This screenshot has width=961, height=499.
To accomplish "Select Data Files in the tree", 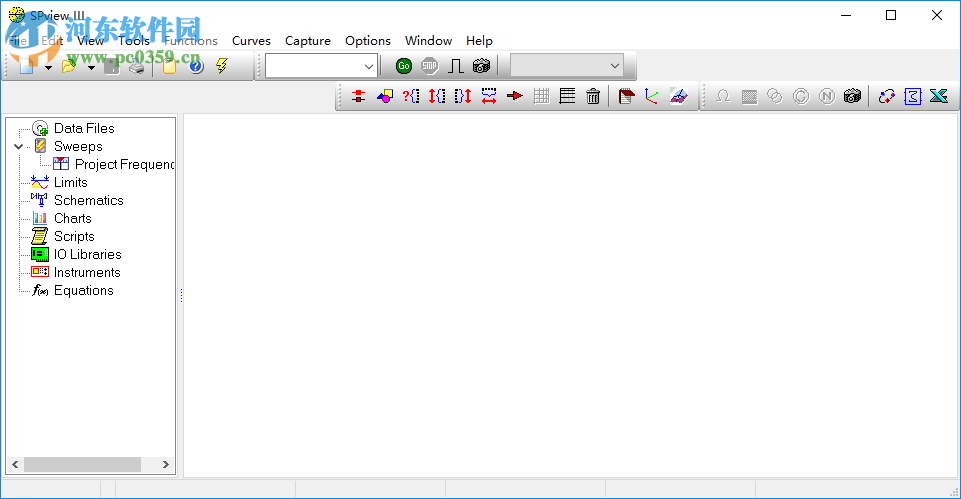I will pyautogui.click(x=84, y=128).
